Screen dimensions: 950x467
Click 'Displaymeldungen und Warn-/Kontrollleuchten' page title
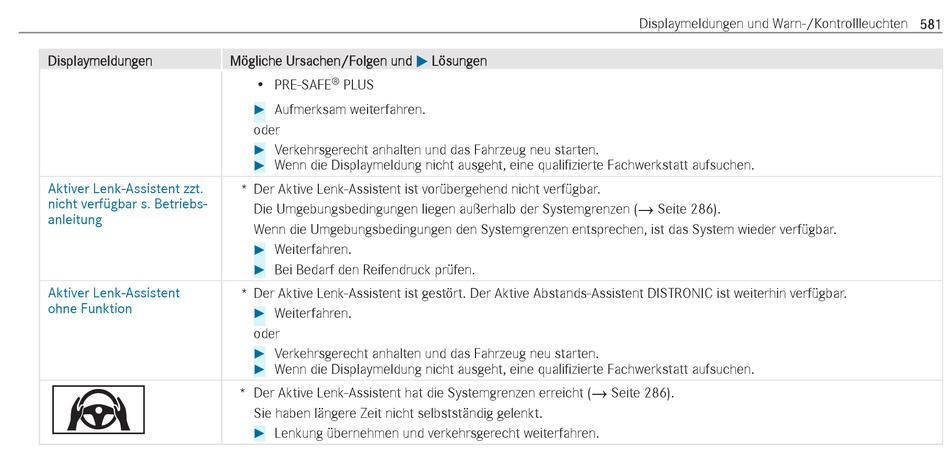click(773, 24)
